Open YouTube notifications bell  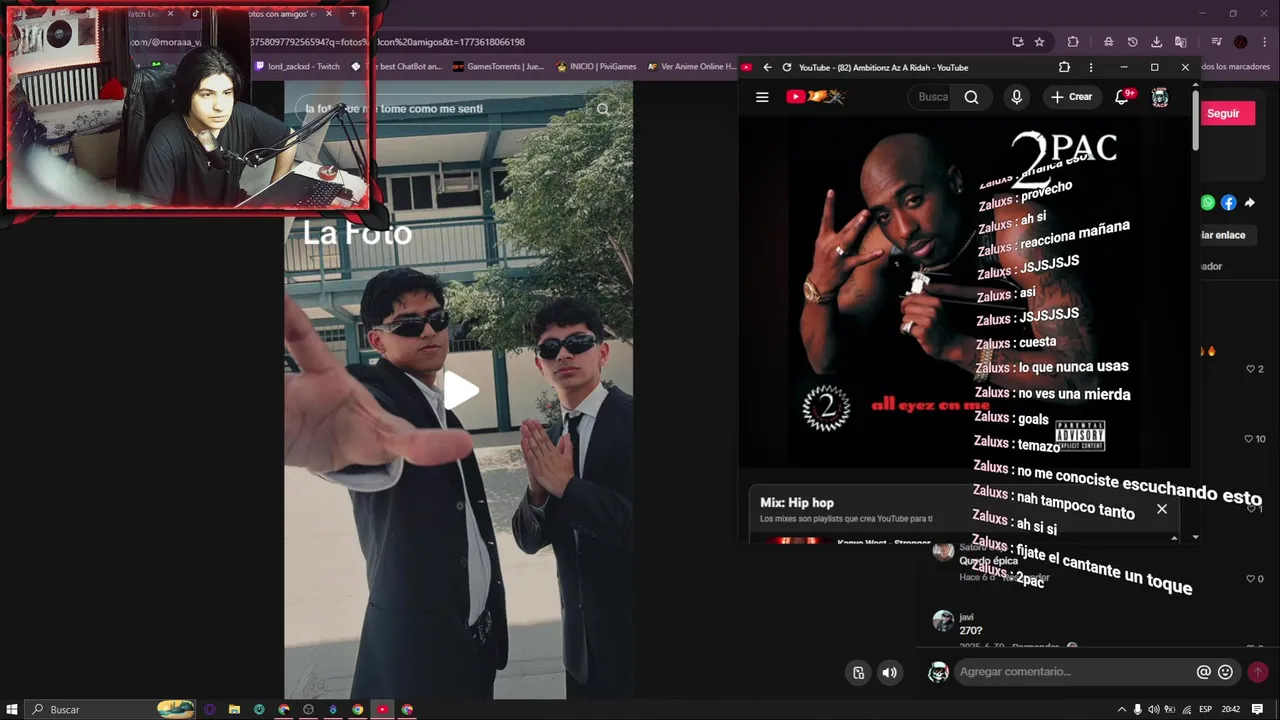coord(1122,97)
